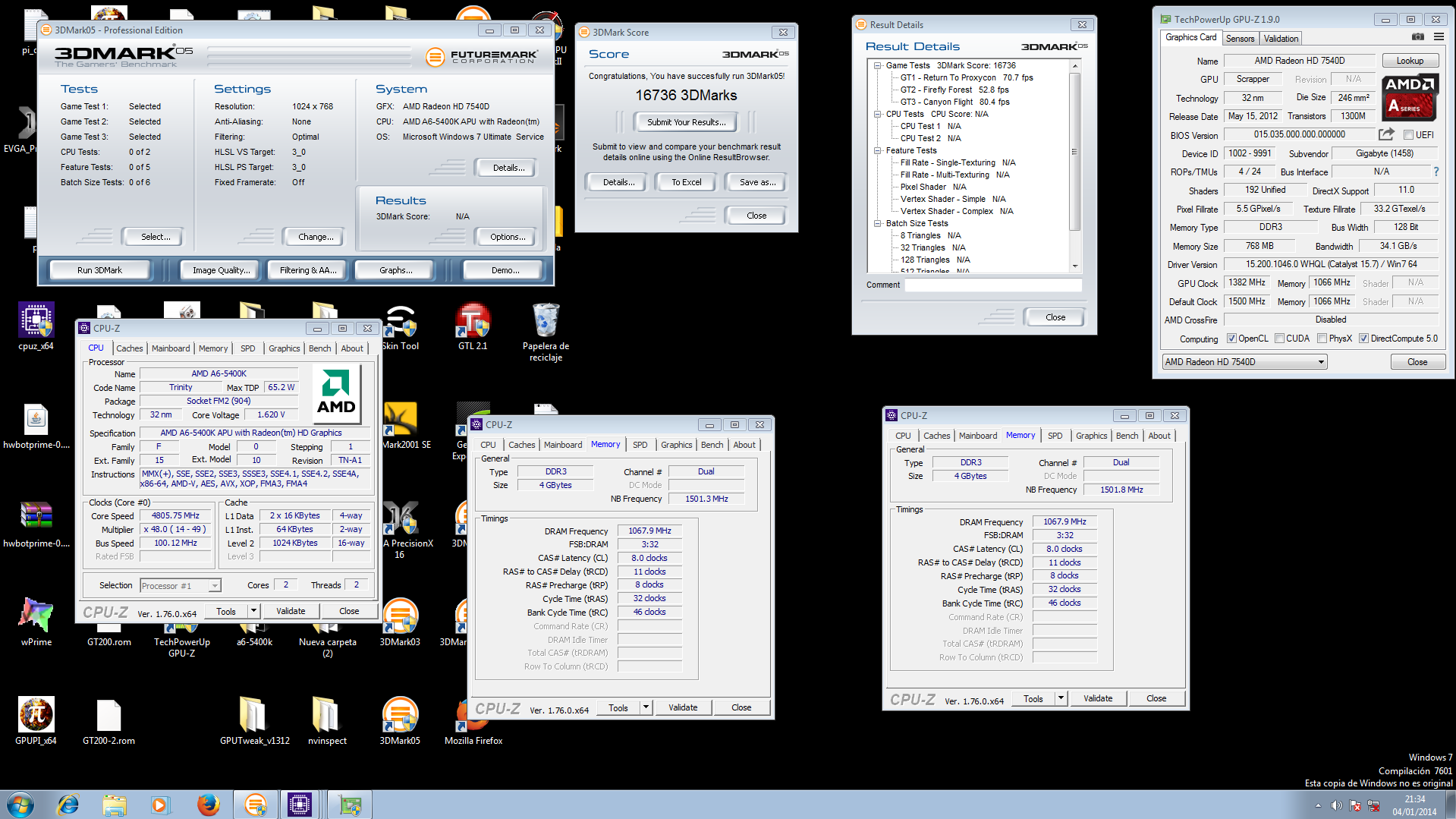1456x819 pixels.
Task: Open the nvinspect folder on desktop
Action: (x=327, y=721)
